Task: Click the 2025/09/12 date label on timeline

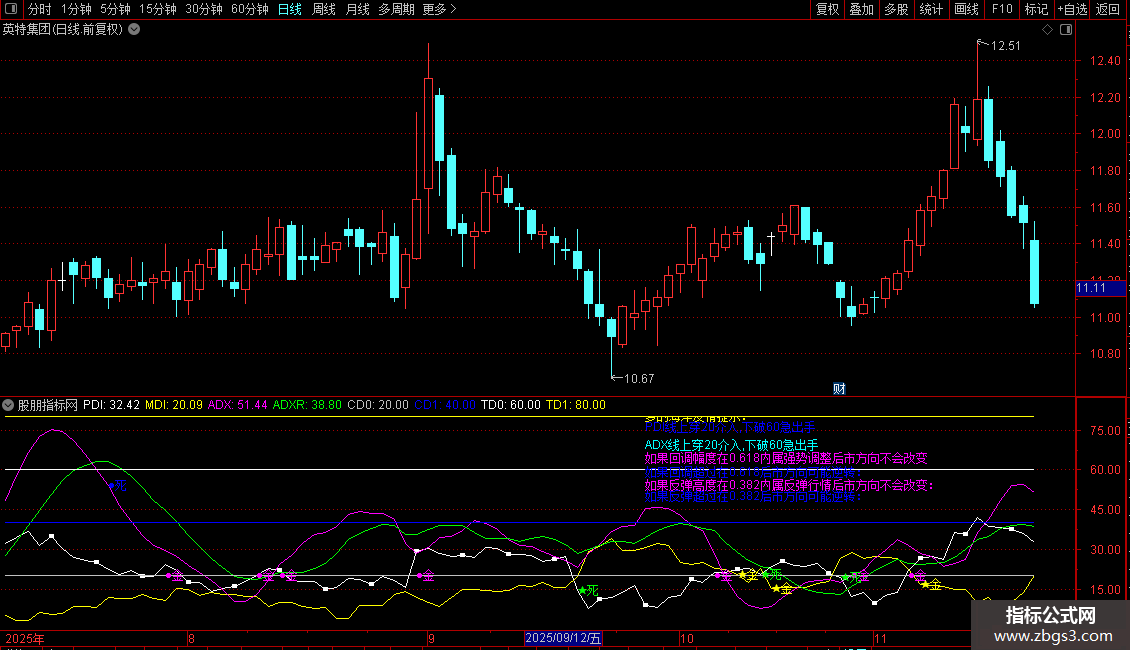Action: pyautogui.click(x=564, y=638)
